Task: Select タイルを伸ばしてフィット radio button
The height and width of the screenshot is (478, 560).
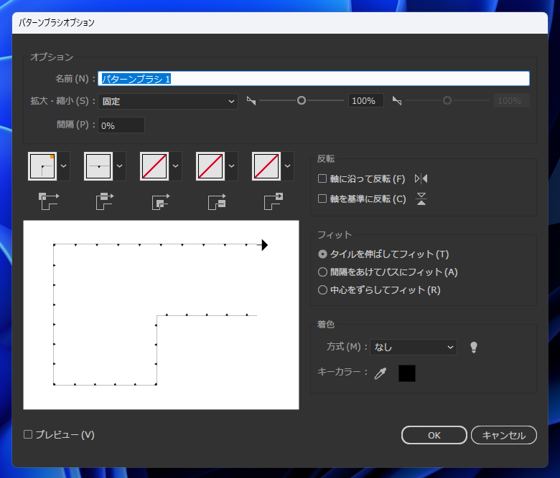Action: 322,254
